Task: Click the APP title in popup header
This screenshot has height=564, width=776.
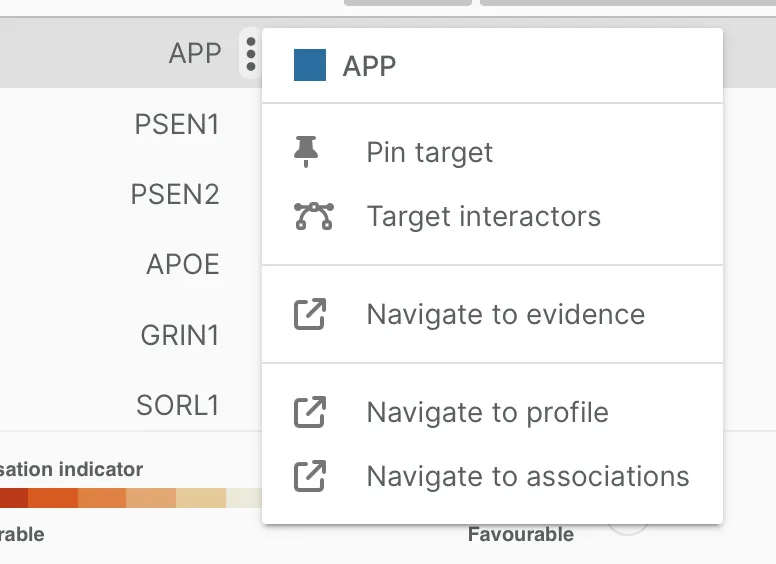Action: click(369, 66)
